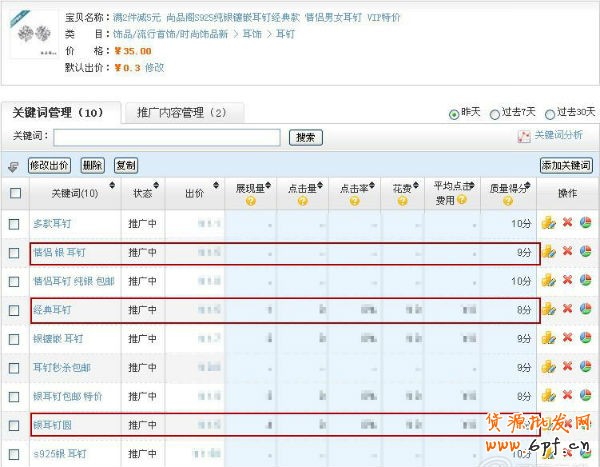This screenshot has width=600, height=467.
Task: Click the red X icon for 银镶嵌 耳钉
Action: pos(567,339)
